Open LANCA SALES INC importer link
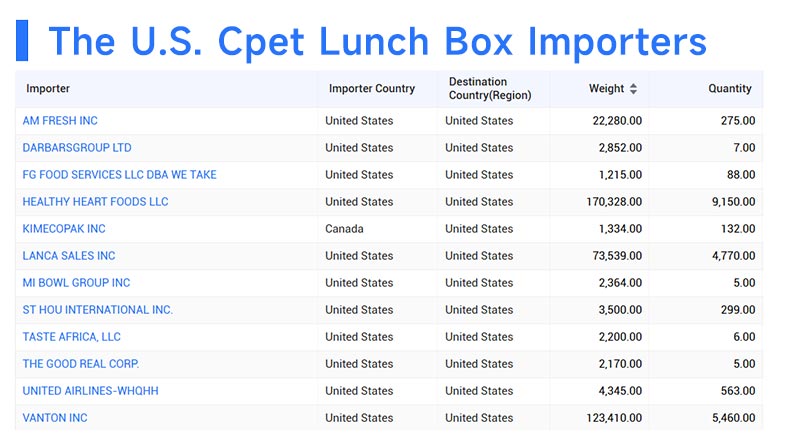This screenshot has width=790, height=436. tap(69, 256)
